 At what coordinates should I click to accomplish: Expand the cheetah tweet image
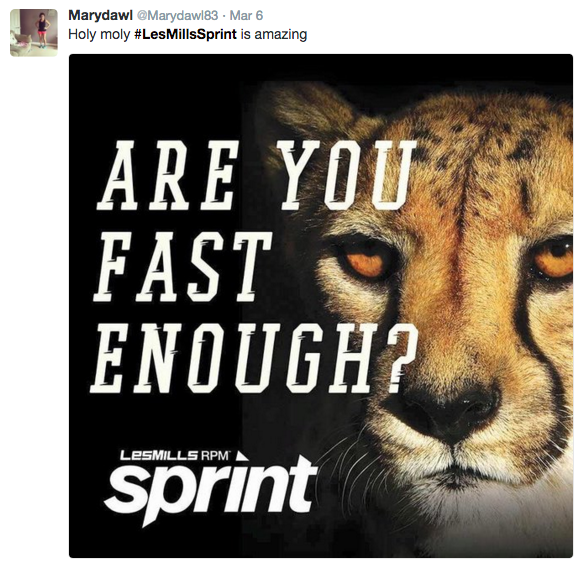(321, 306)
